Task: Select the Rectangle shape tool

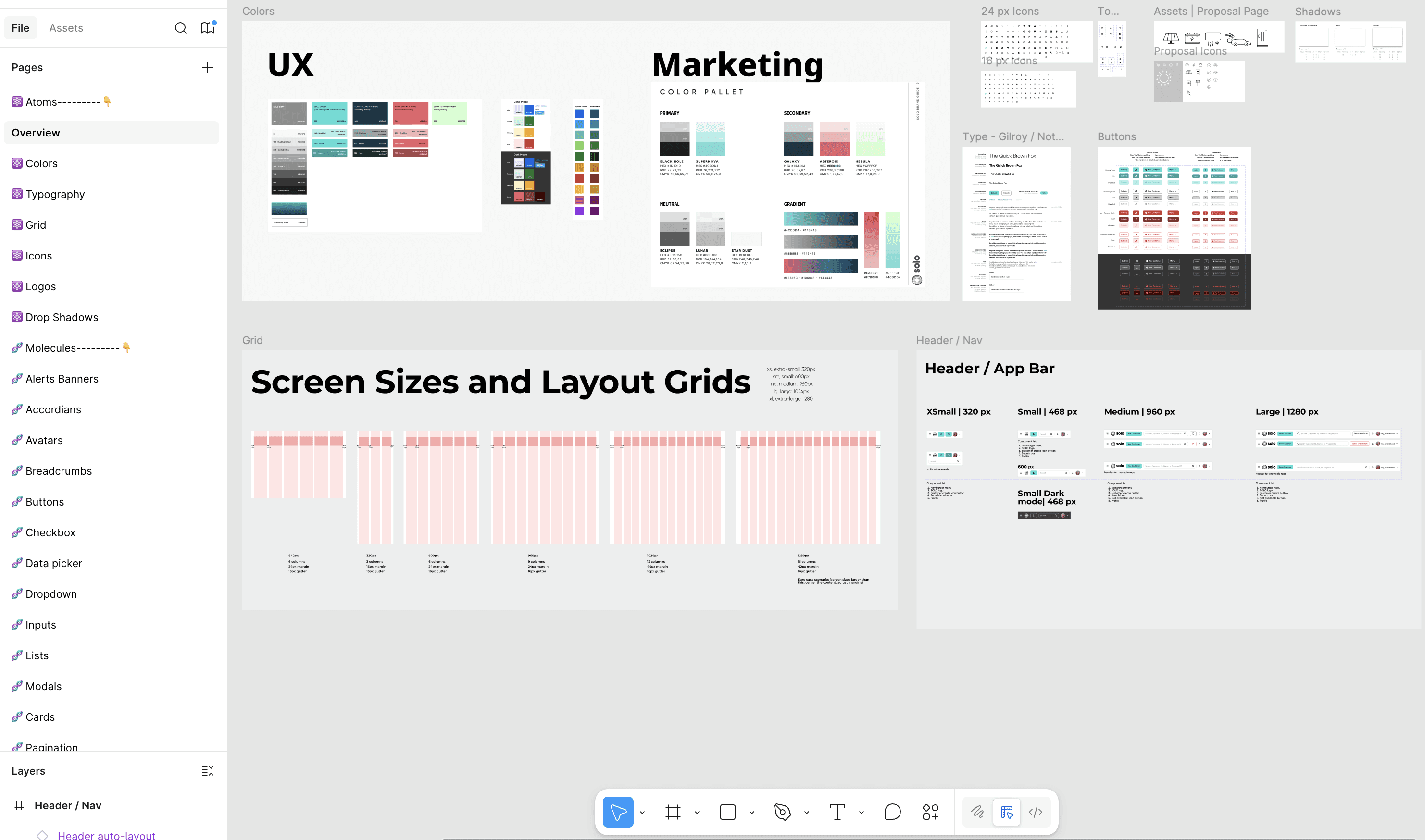Action: [727, 812]
